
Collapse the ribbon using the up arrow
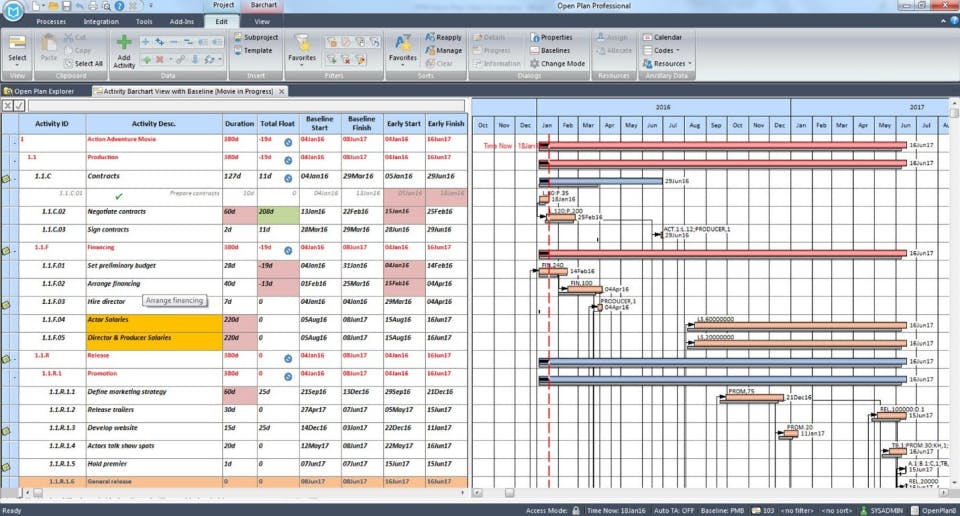(943, 21)
